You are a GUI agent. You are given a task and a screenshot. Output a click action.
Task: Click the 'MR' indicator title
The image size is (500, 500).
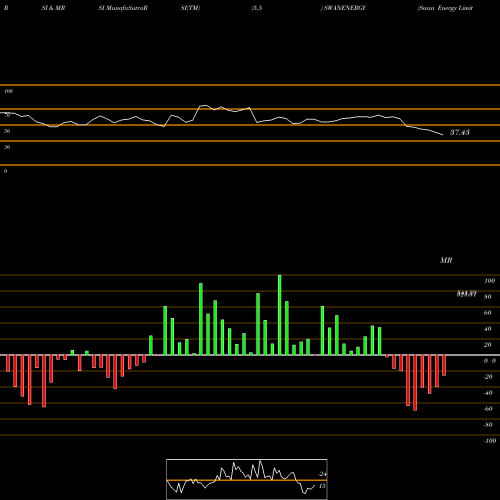[x=446, y=260]
